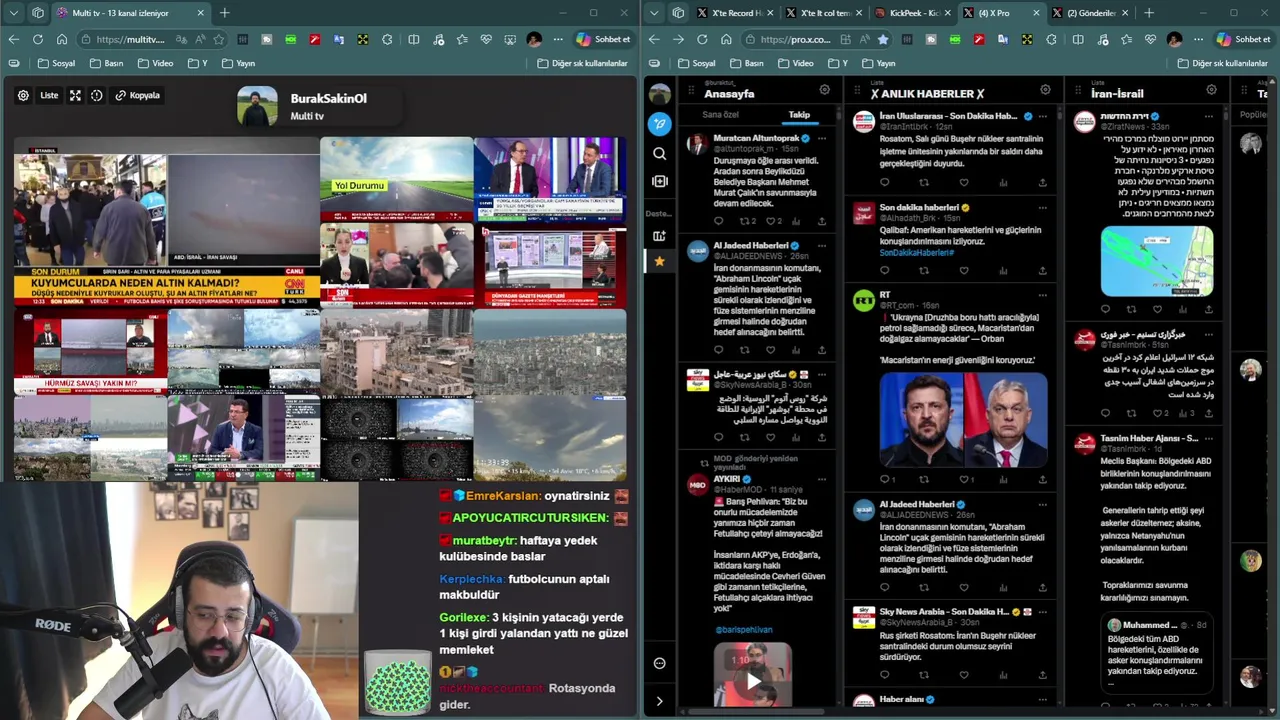Like the Tasnimbrk Arabic post
This screenshot has height=720, width=1280.
coord(1158,413)
